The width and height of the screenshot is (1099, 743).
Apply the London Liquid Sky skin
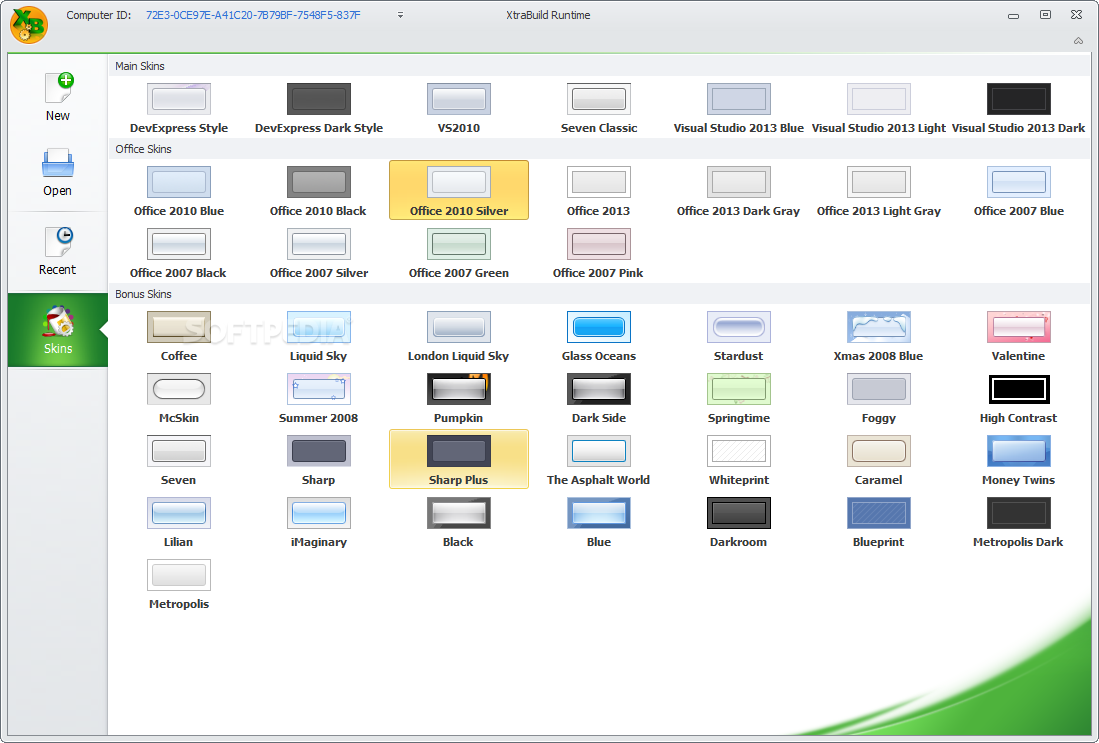[x=459, y=336]
